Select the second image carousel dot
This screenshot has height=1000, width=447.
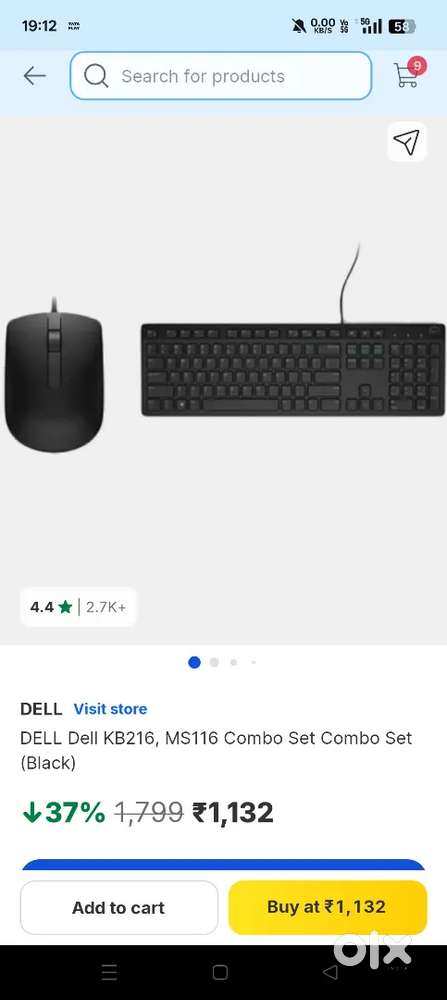[214, 662]
